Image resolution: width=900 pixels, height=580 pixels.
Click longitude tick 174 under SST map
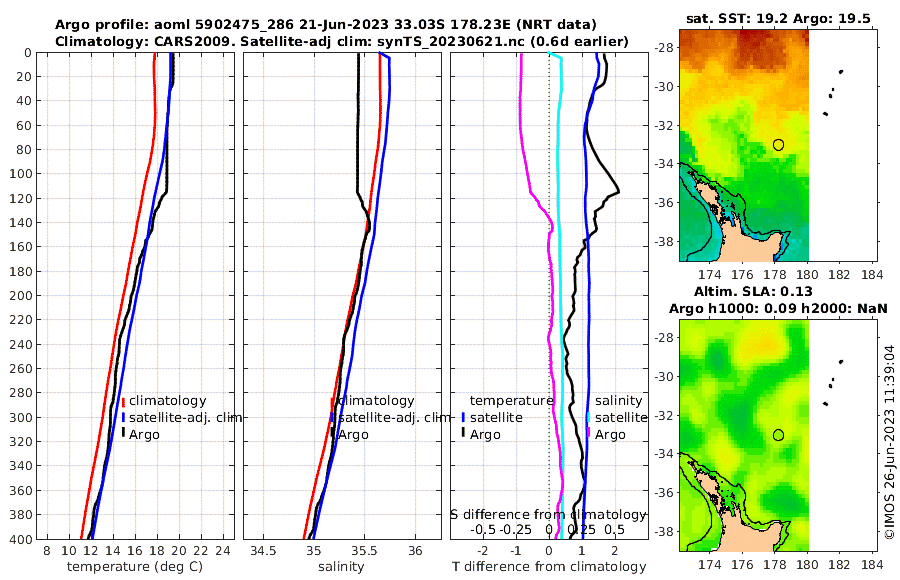[710, 276]
